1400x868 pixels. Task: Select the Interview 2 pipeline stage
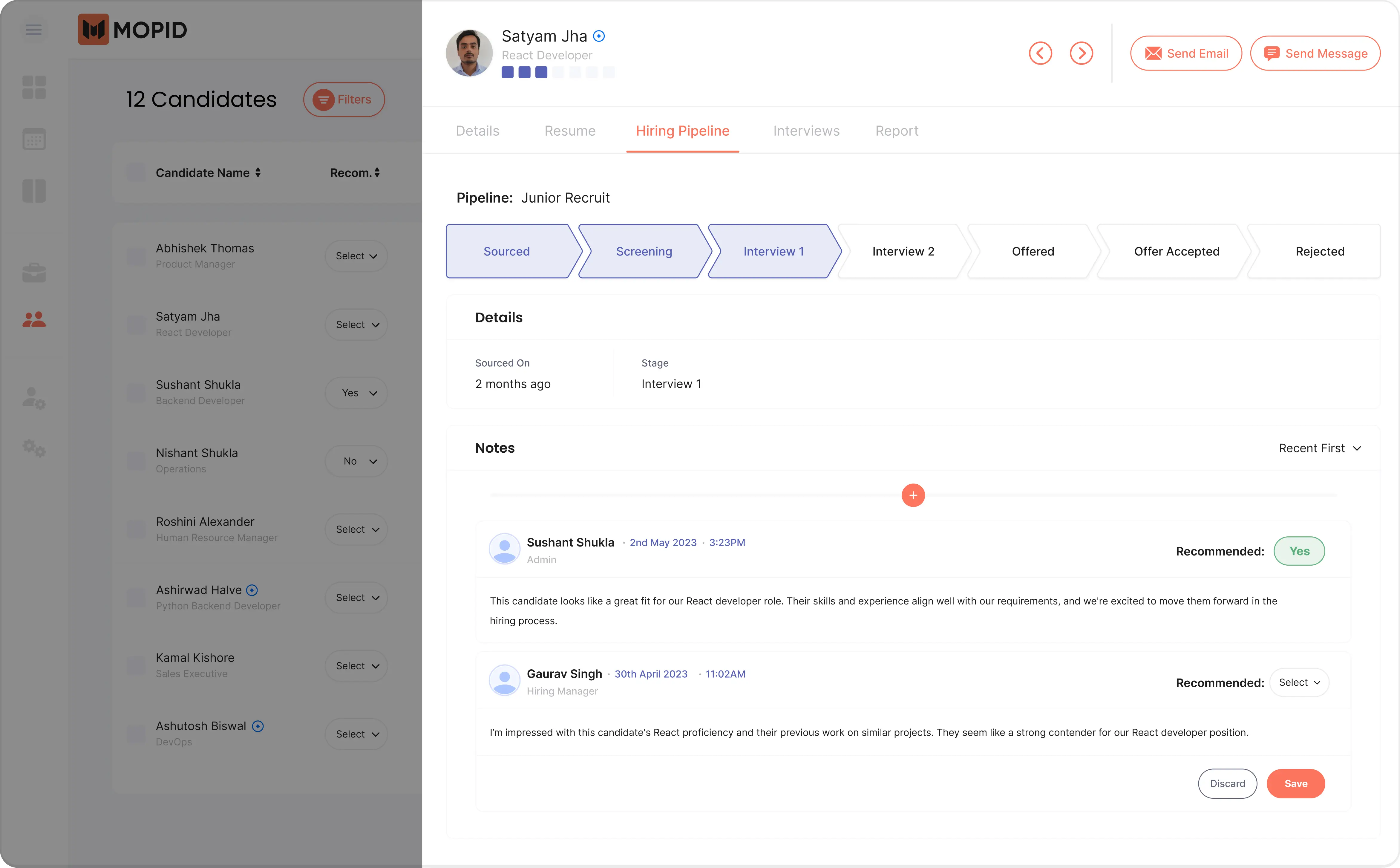coord(902,251)
